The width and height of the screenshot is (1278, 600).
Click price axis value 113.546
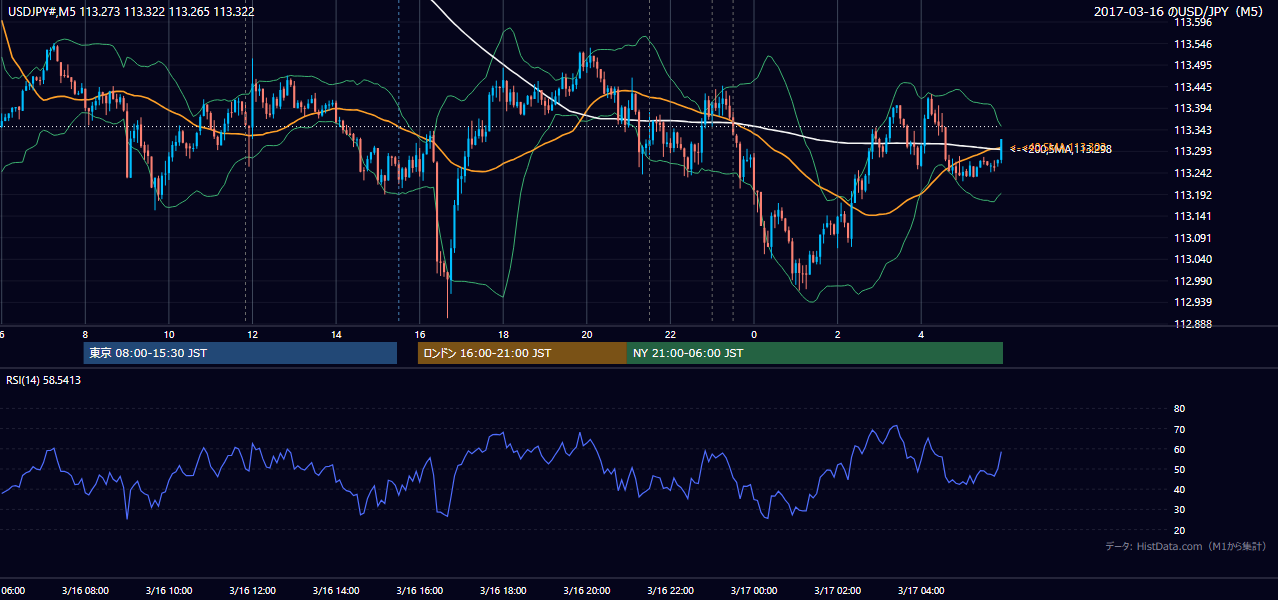[1194, 44]
